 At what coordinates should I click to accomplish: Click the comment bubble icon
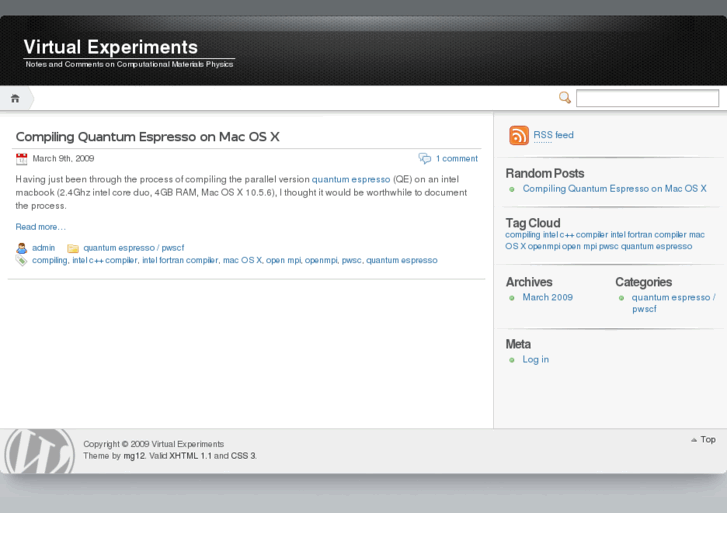point(425,159)
